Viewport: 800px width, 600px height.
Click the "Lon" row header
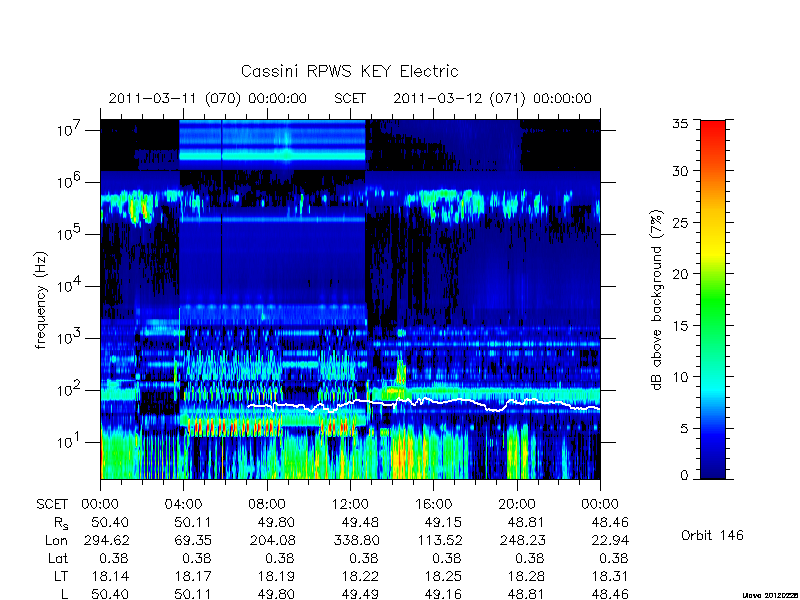[x=56, y=540]
